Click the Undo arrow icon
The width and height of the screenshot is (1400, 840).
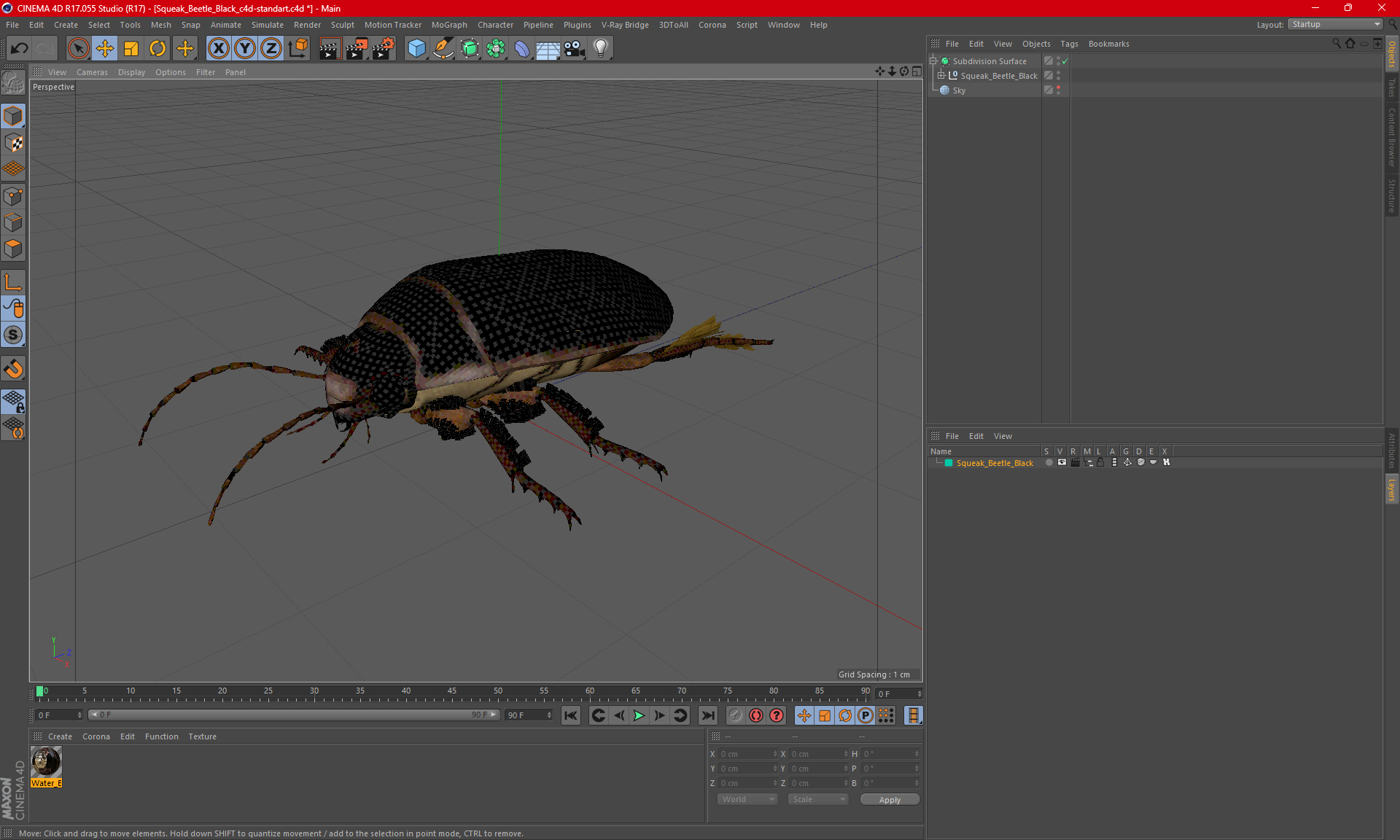pyautogui.click(x=20, y=49)
